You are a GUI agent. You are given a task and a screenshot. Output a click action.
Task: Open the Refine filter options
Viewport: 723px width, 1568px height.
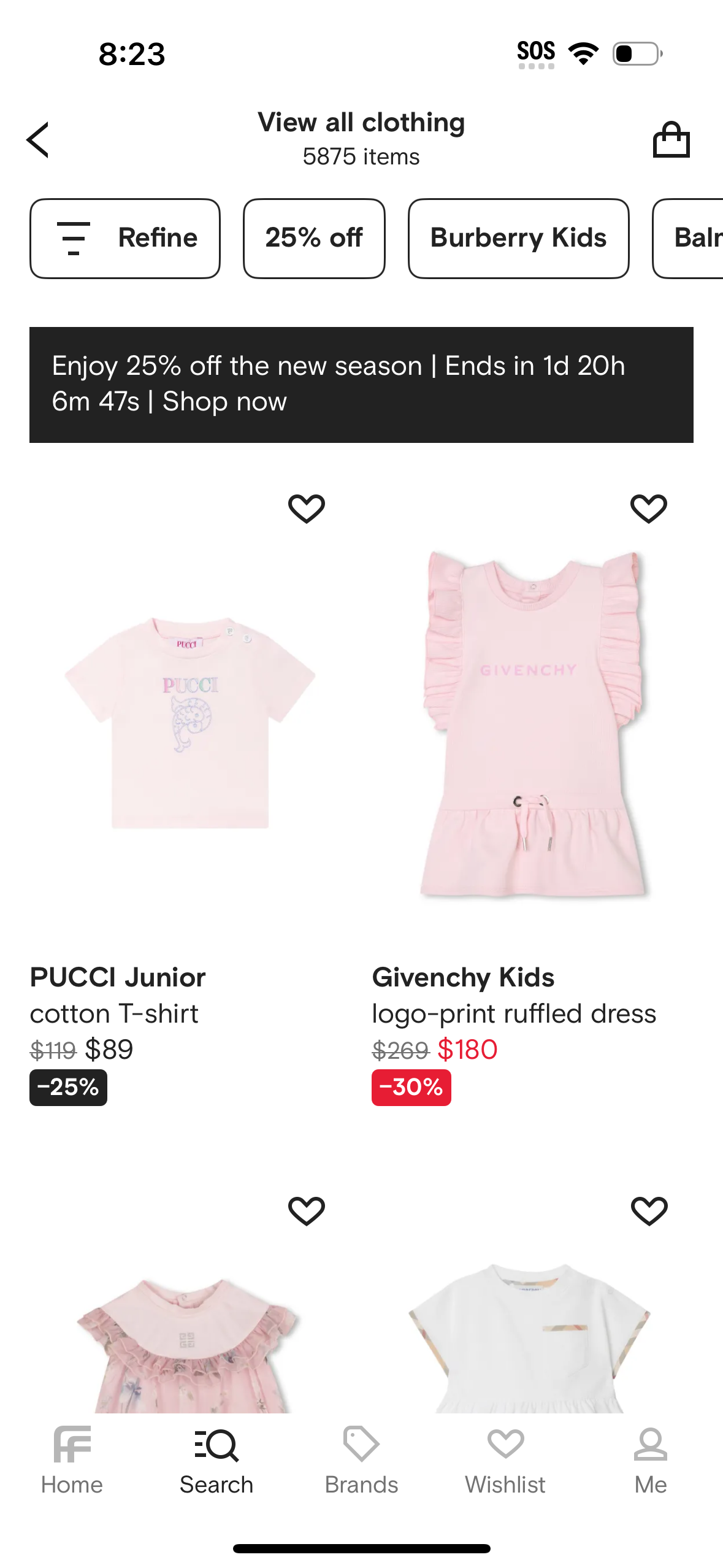[x=125, y=238]
